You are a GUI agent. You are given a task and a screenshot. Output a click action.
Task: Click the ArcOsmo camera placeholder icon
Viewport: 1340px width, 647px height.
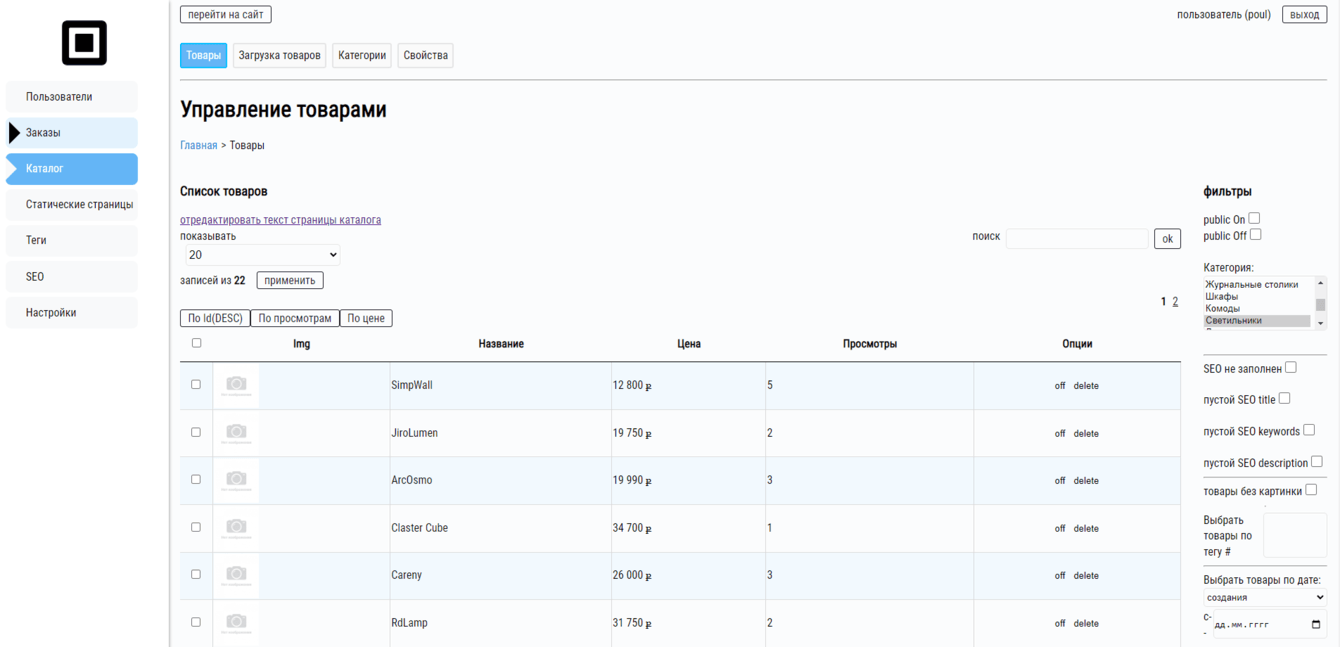pyautogui.click(x=236, y=480)
